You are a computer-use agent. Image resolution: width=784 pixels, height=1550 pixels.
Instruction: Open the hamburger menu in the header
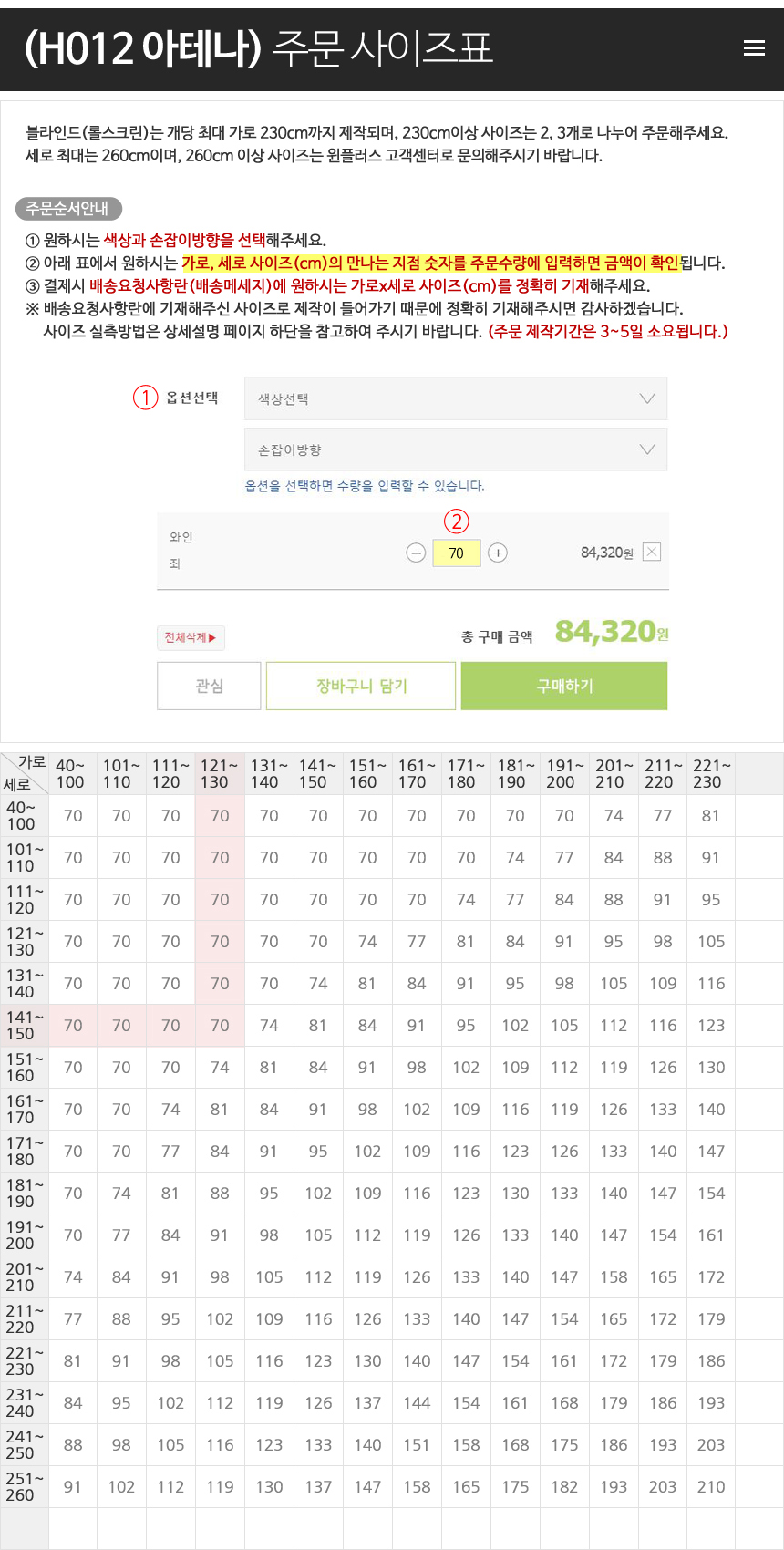click(x=754, y=48)
